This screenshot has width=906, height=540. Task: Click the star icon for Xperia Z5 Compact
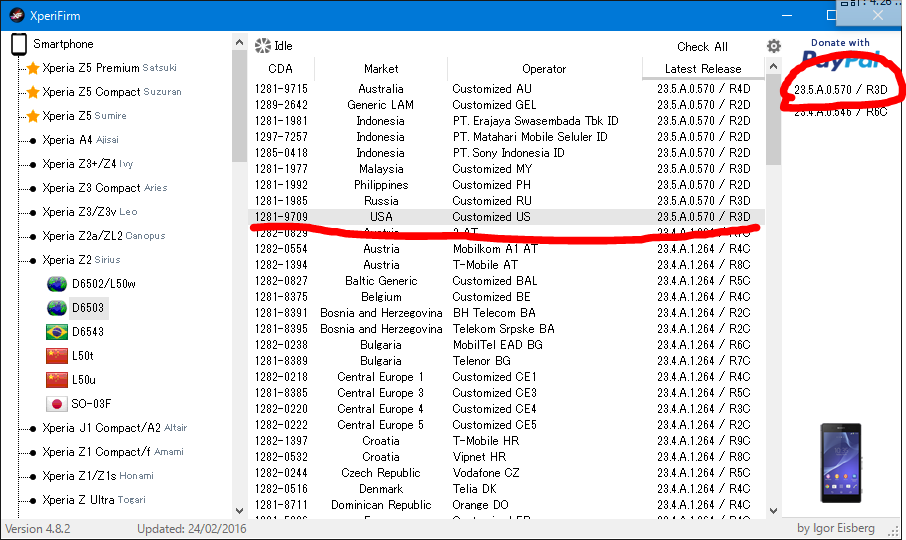tap(33, 92)
